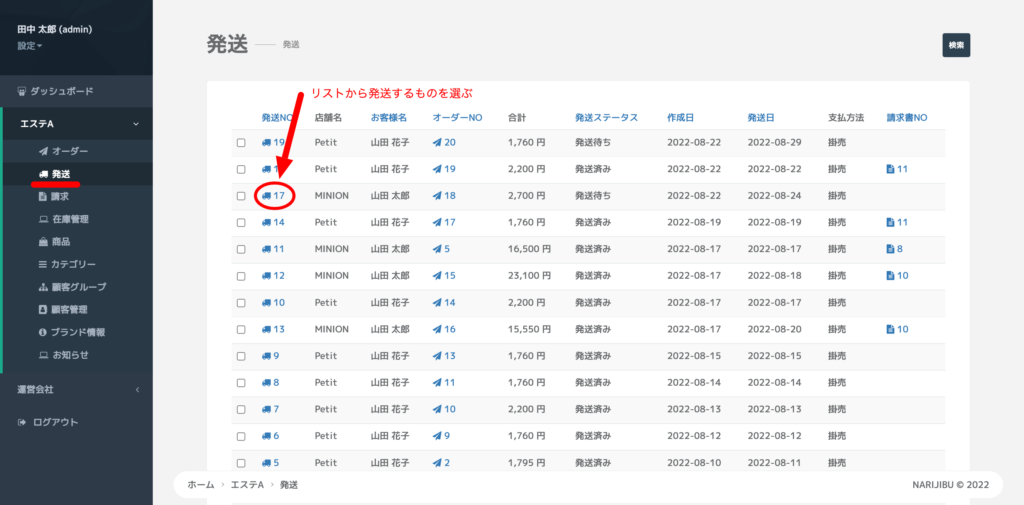Sort table by 作成日 column header
This screenshot has width=1024, height=505.
(686, 117)
